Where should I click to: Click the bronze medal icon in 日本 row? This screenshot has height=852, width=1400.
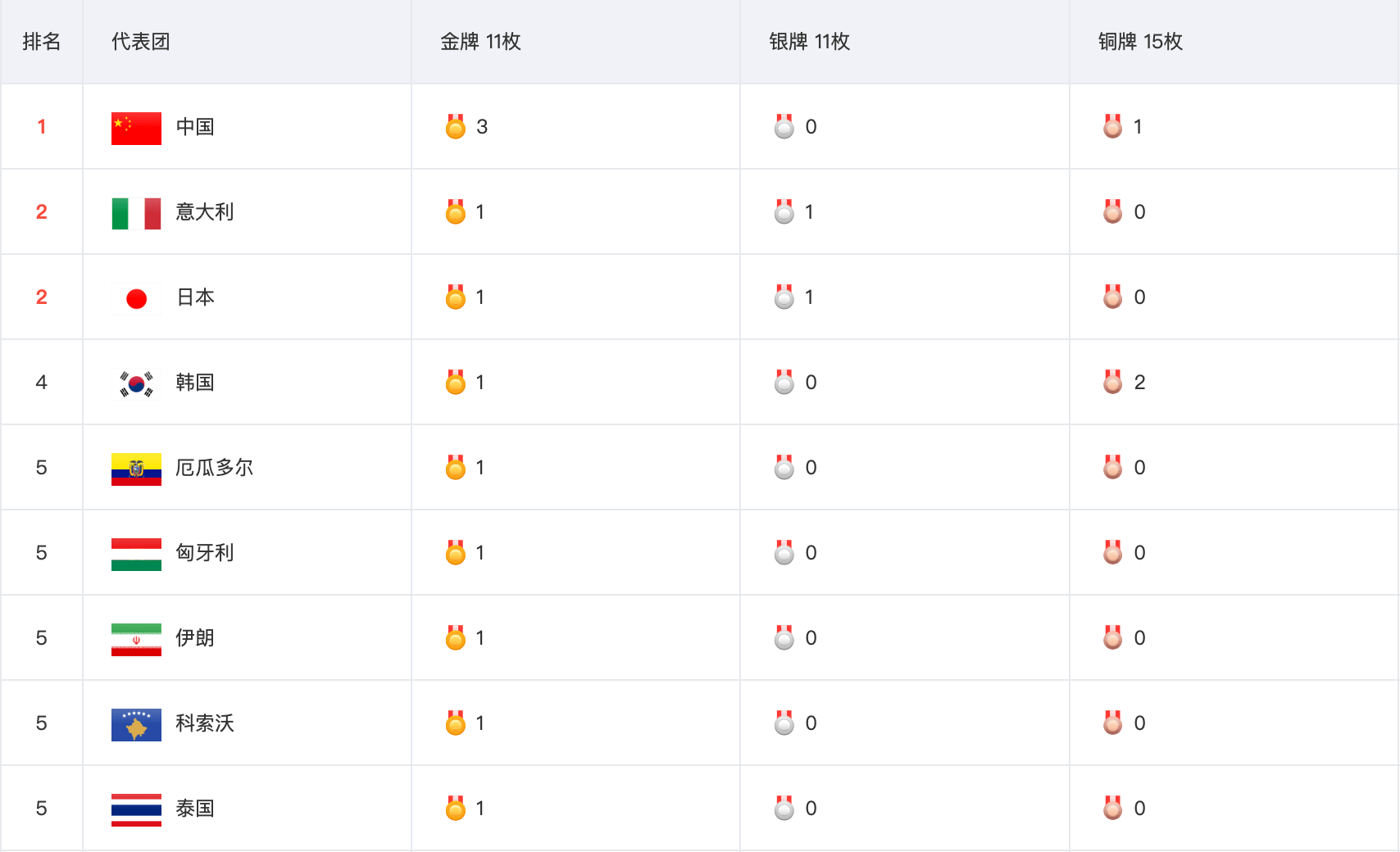coord(1113,297)
